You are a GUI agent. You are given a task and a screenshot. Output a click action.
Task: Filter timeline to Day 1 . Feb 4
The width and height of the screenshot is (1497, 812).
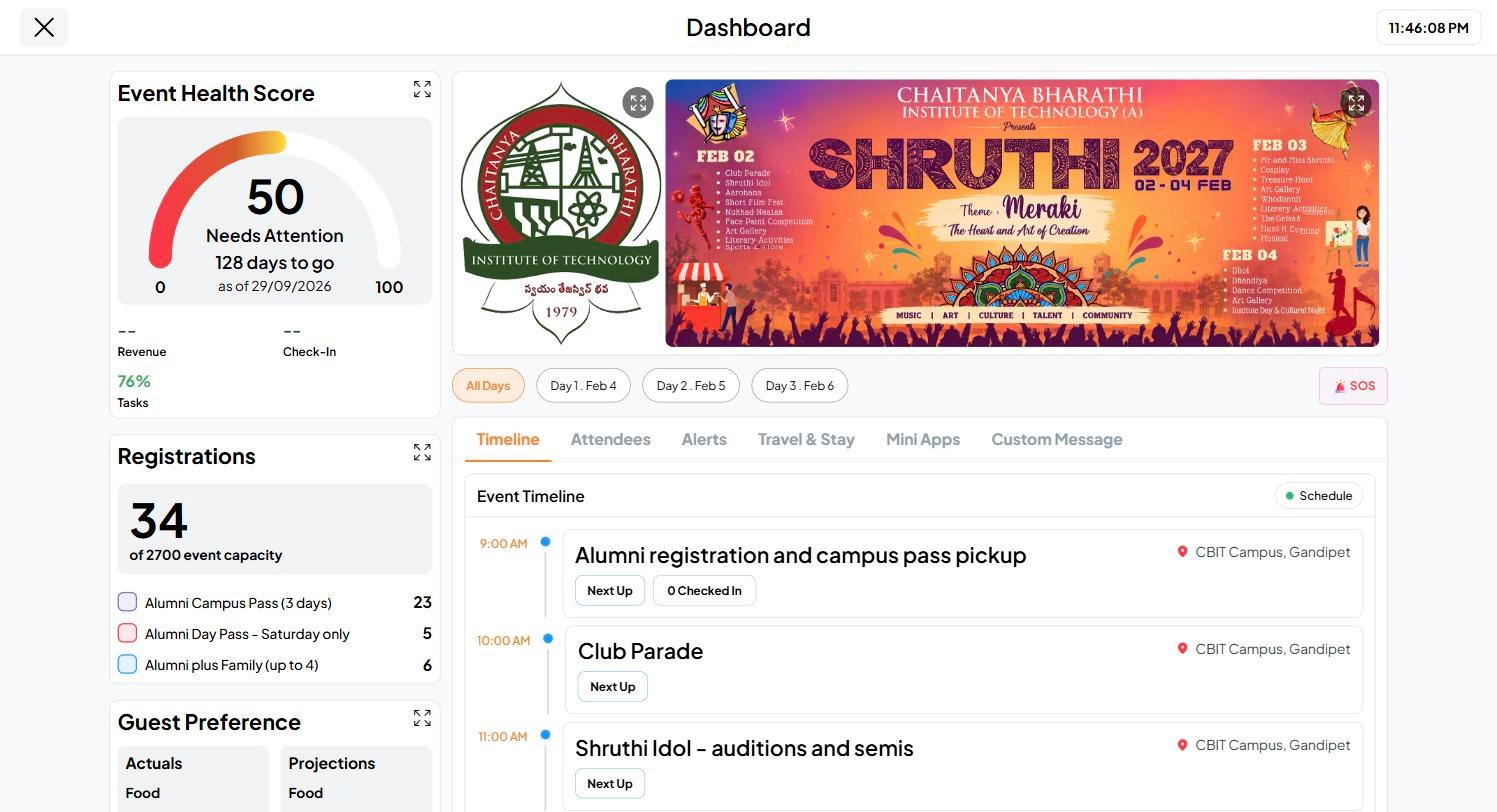(583, 386)
